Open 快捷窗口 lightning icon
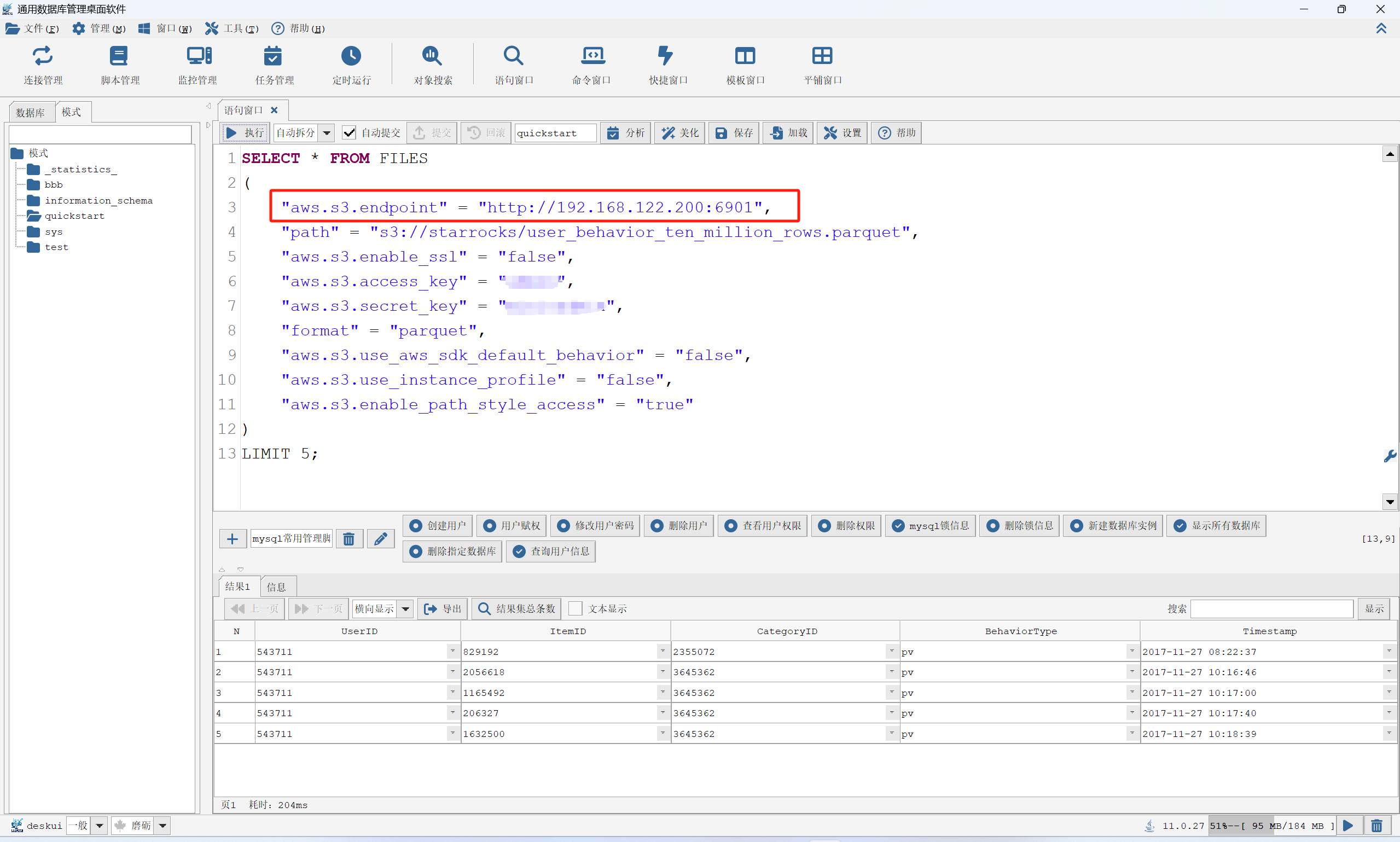The height and width of the screenshot is (842, 1400). pos(666,56)
